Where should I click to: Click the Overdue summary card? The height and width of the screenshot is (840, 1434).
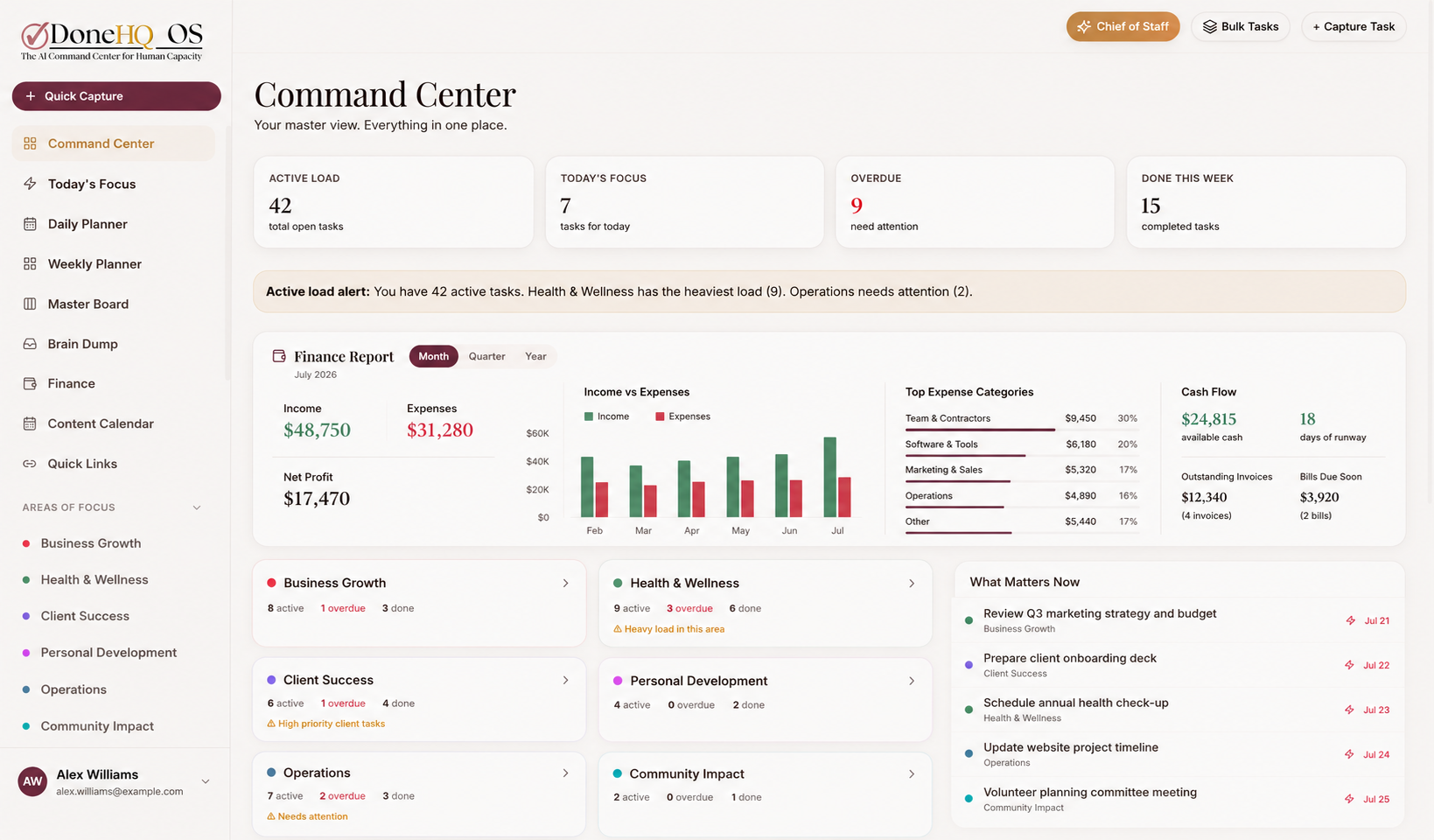click(975, 202)
